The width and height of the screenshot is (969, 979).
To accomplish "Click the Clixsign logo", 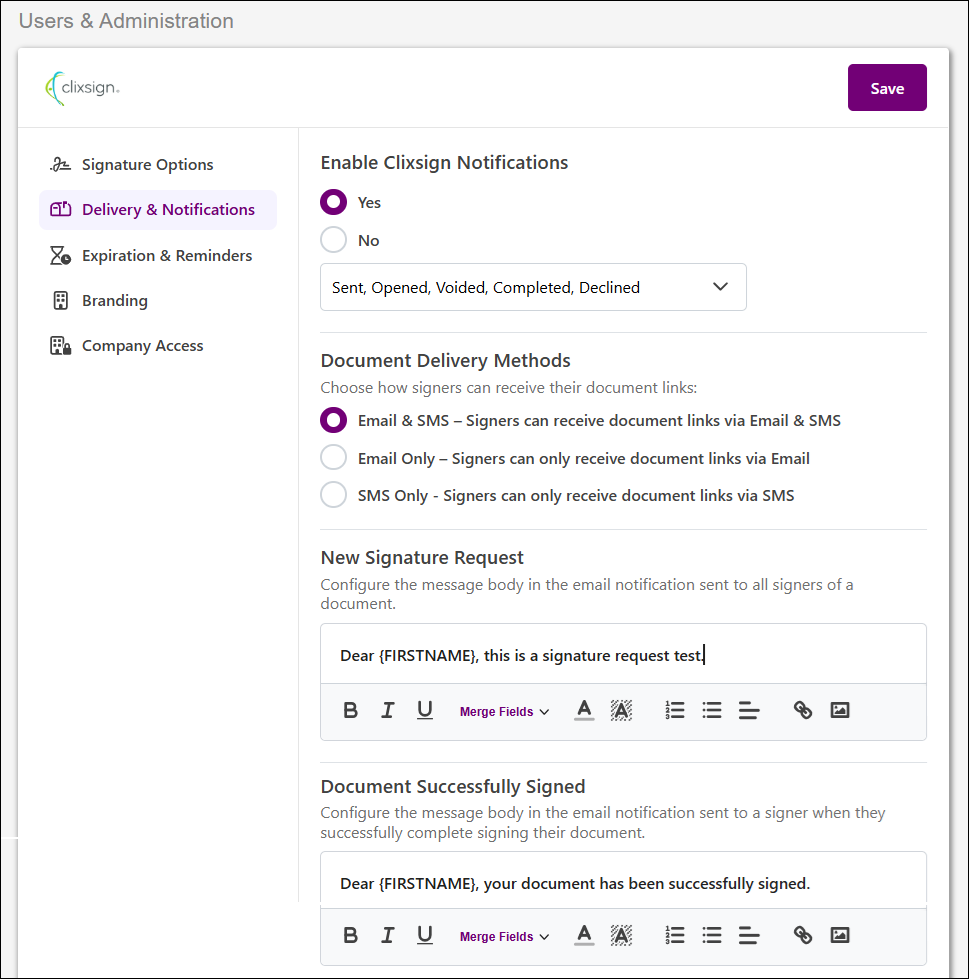I will click(x=82, y=88).
